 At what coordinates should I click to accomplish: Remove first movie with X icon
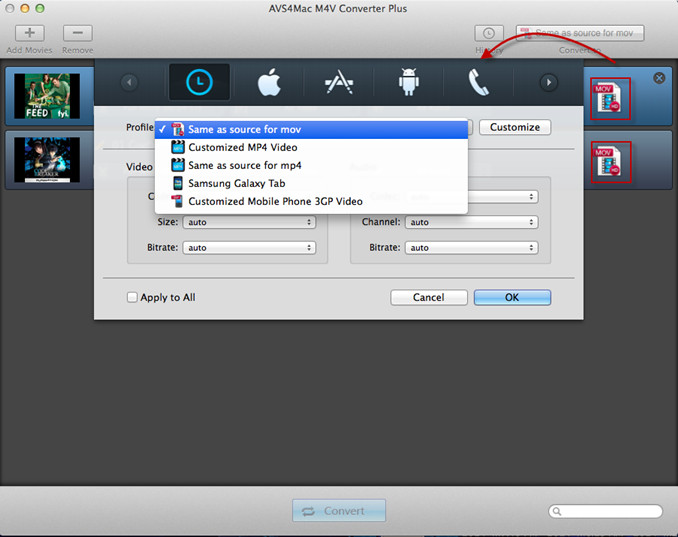(659, 78)
